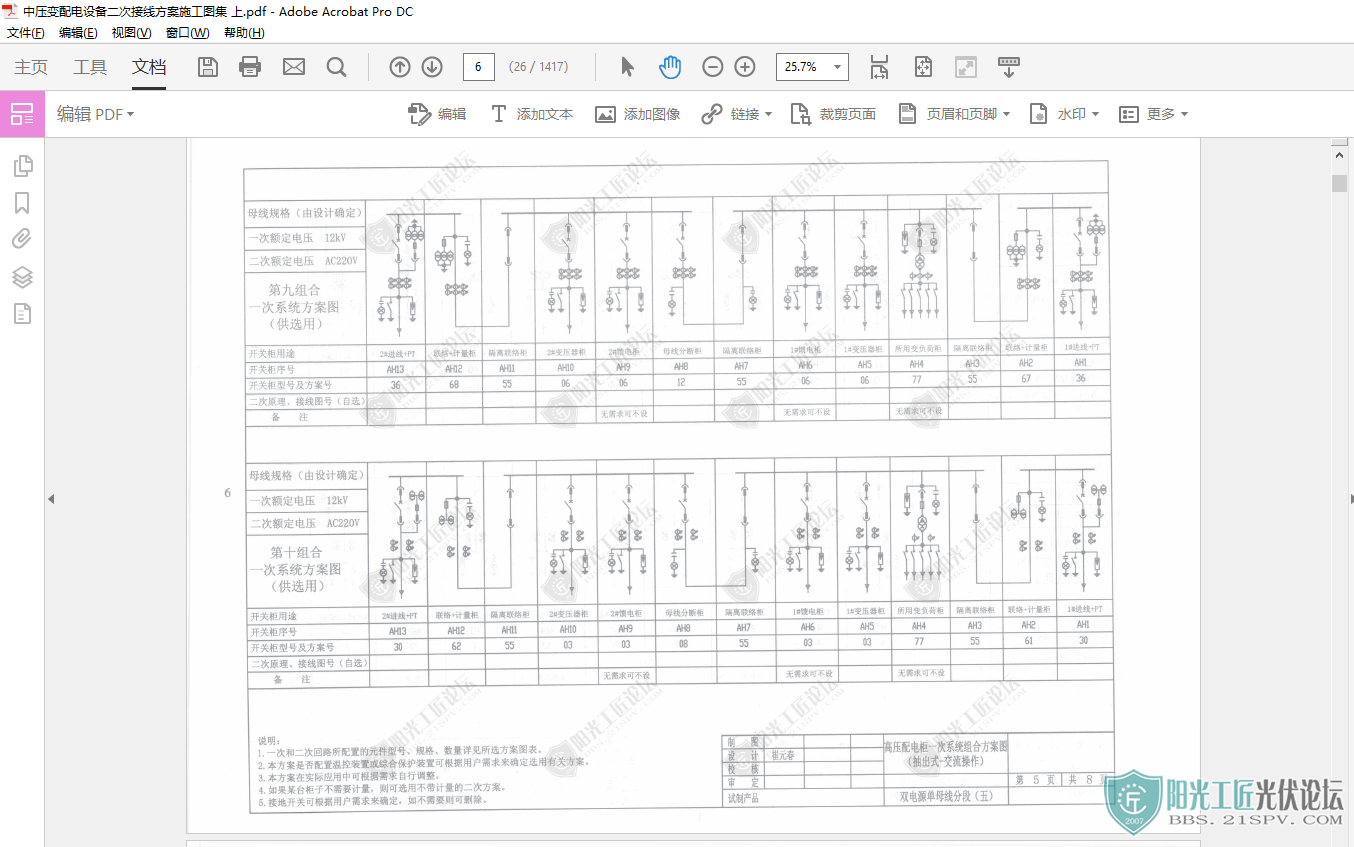Click 第九组合 heading in the drawing

[295, 290]
